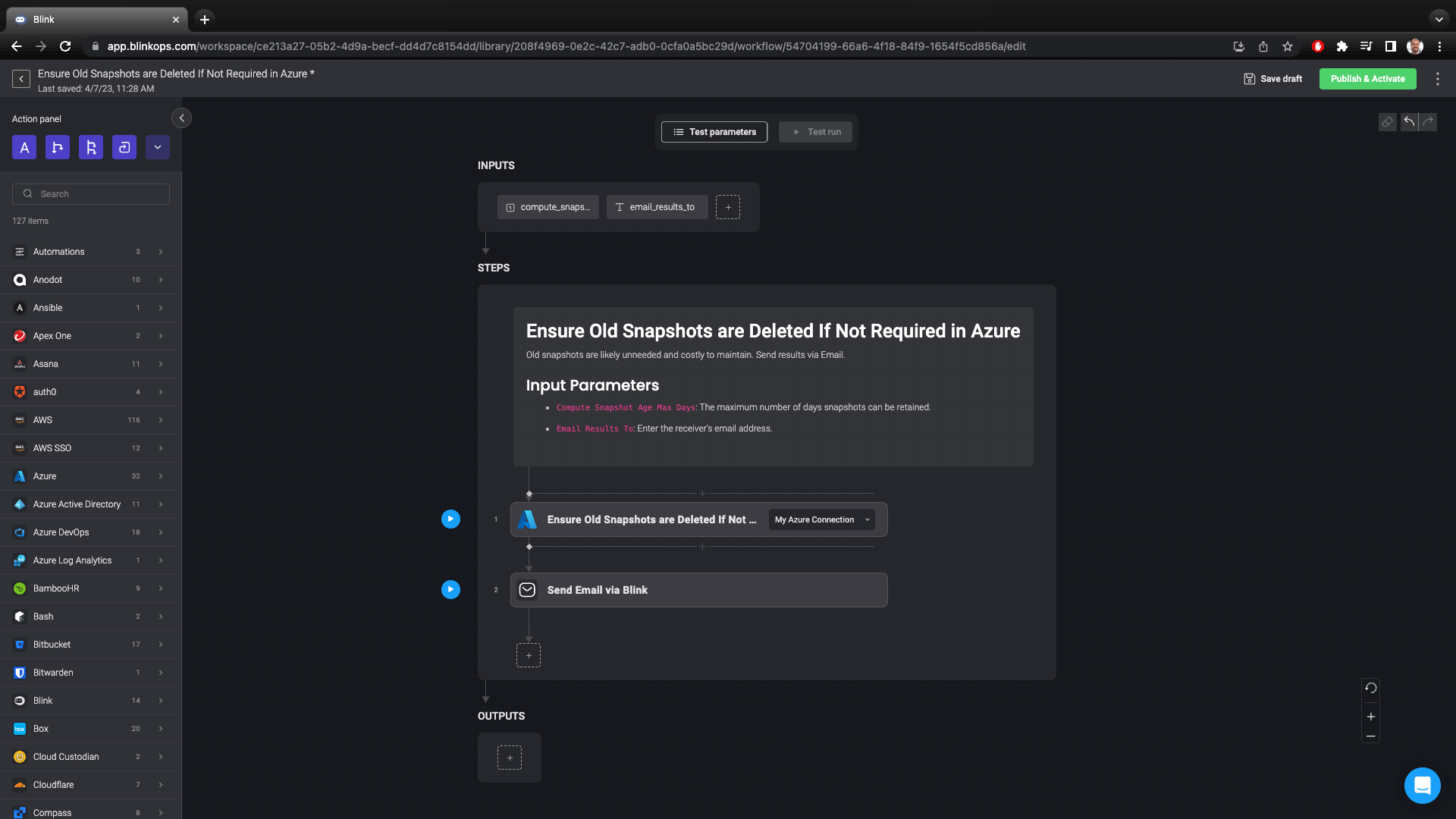Expand the Bitbucket category chevron

pyautogui.click(x=160, y=645)
